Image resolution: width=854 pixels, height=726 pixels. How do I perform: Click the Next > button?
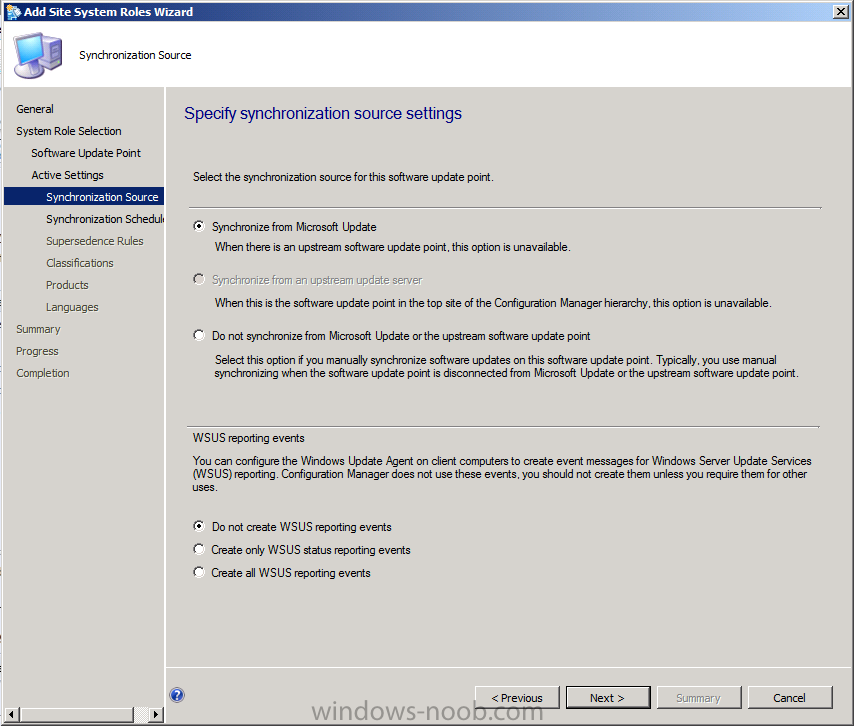tap(608, 698)
